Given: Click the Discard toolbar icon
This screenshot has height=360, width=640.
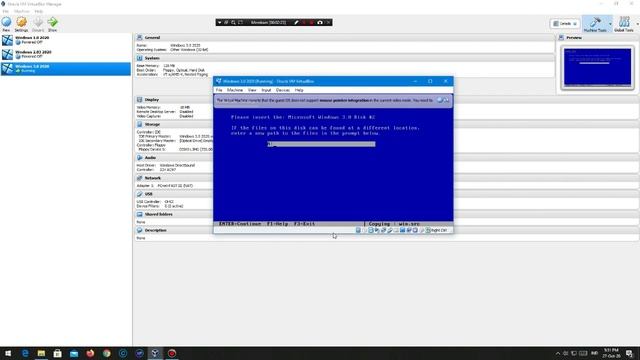Looking at the screenshot, I should [38, 24].
